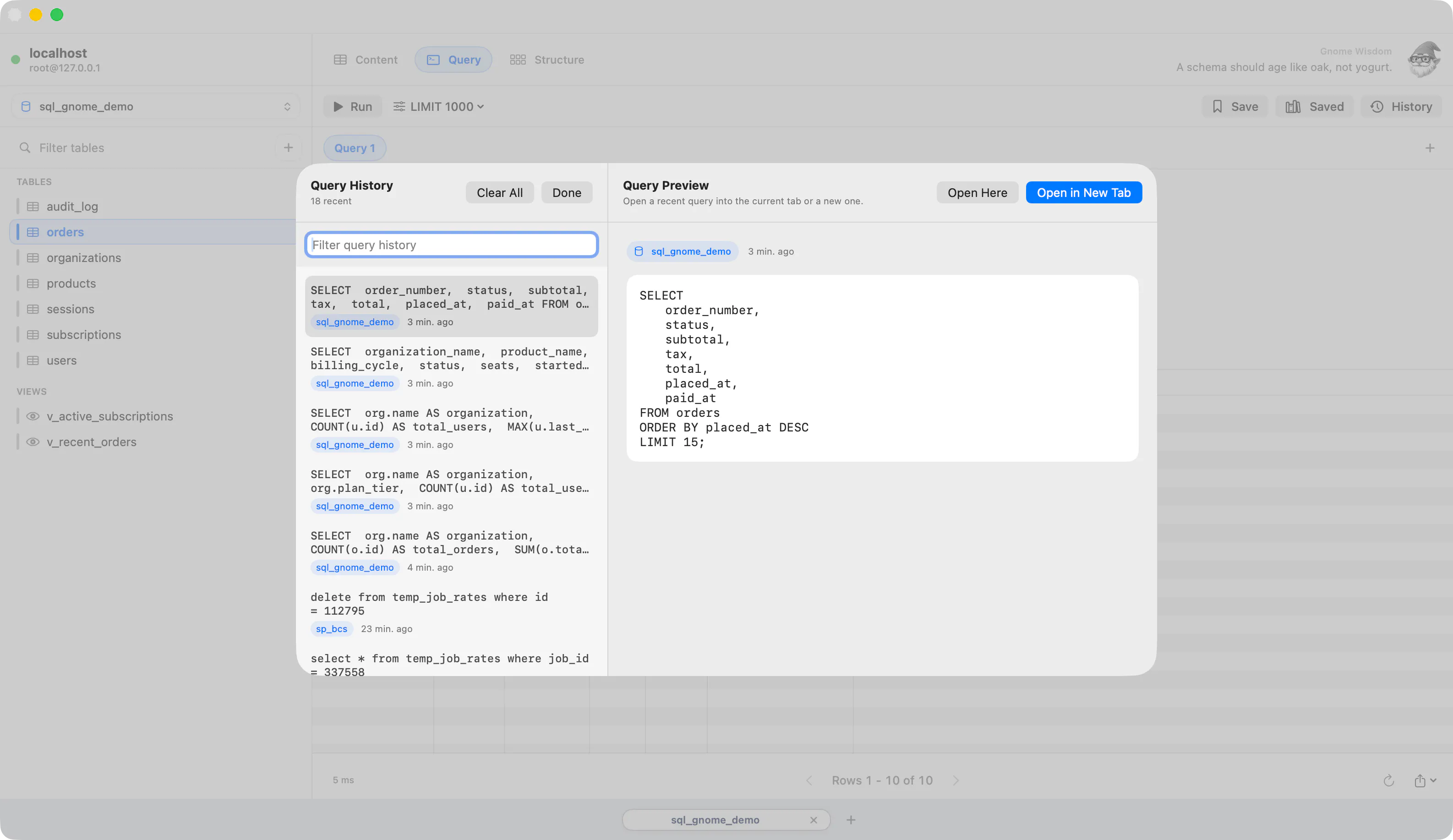The width and height of the screenshot is (1453, 840).
Task: Go to previous rows page arrow
Action: tap(809, 780)
